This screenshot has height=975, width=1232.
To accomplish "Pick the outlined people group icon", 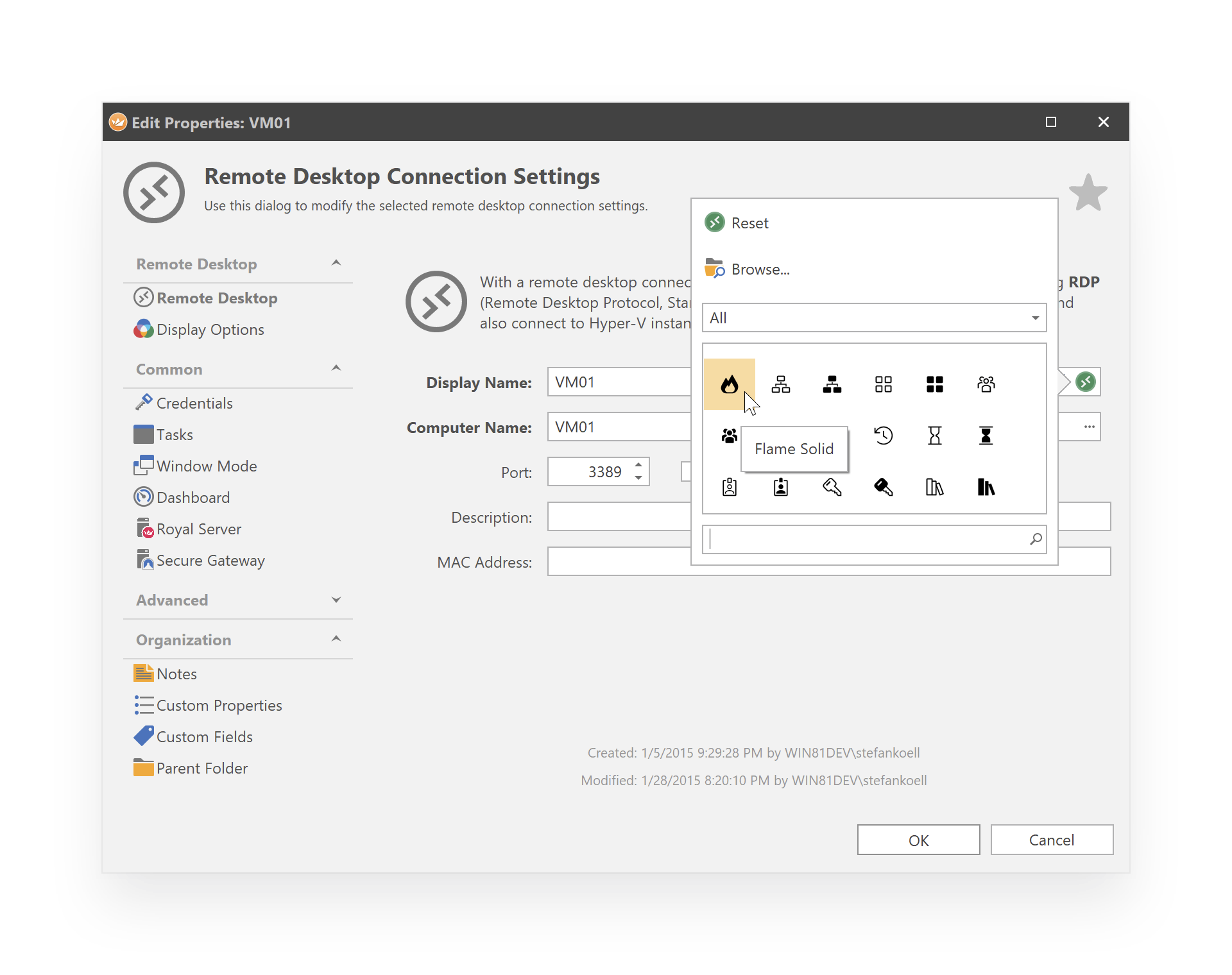I will [x=986, y=384].
